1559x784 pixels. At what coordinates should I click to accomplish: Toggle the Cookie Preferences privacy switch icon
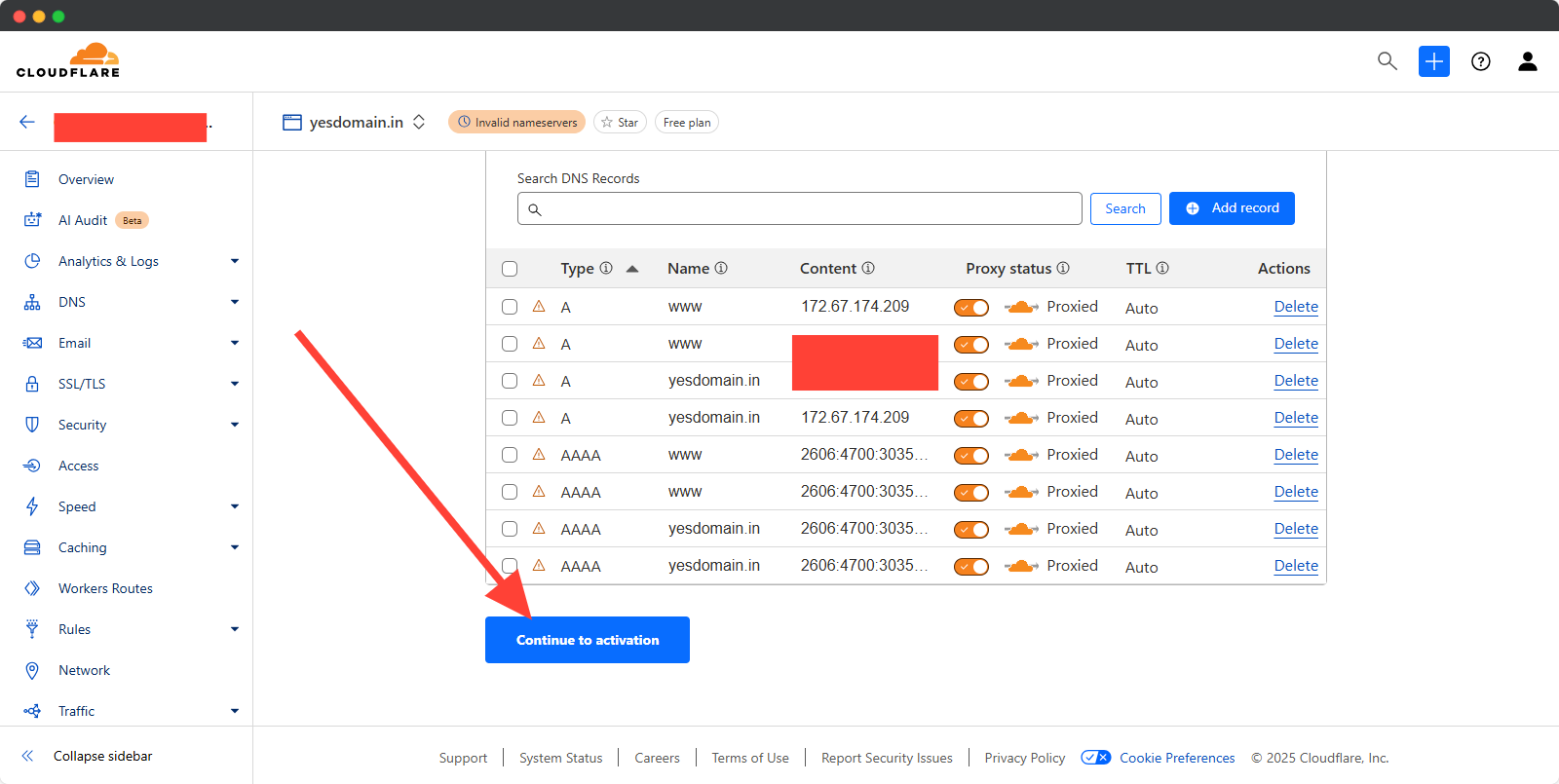point(1096,758)
